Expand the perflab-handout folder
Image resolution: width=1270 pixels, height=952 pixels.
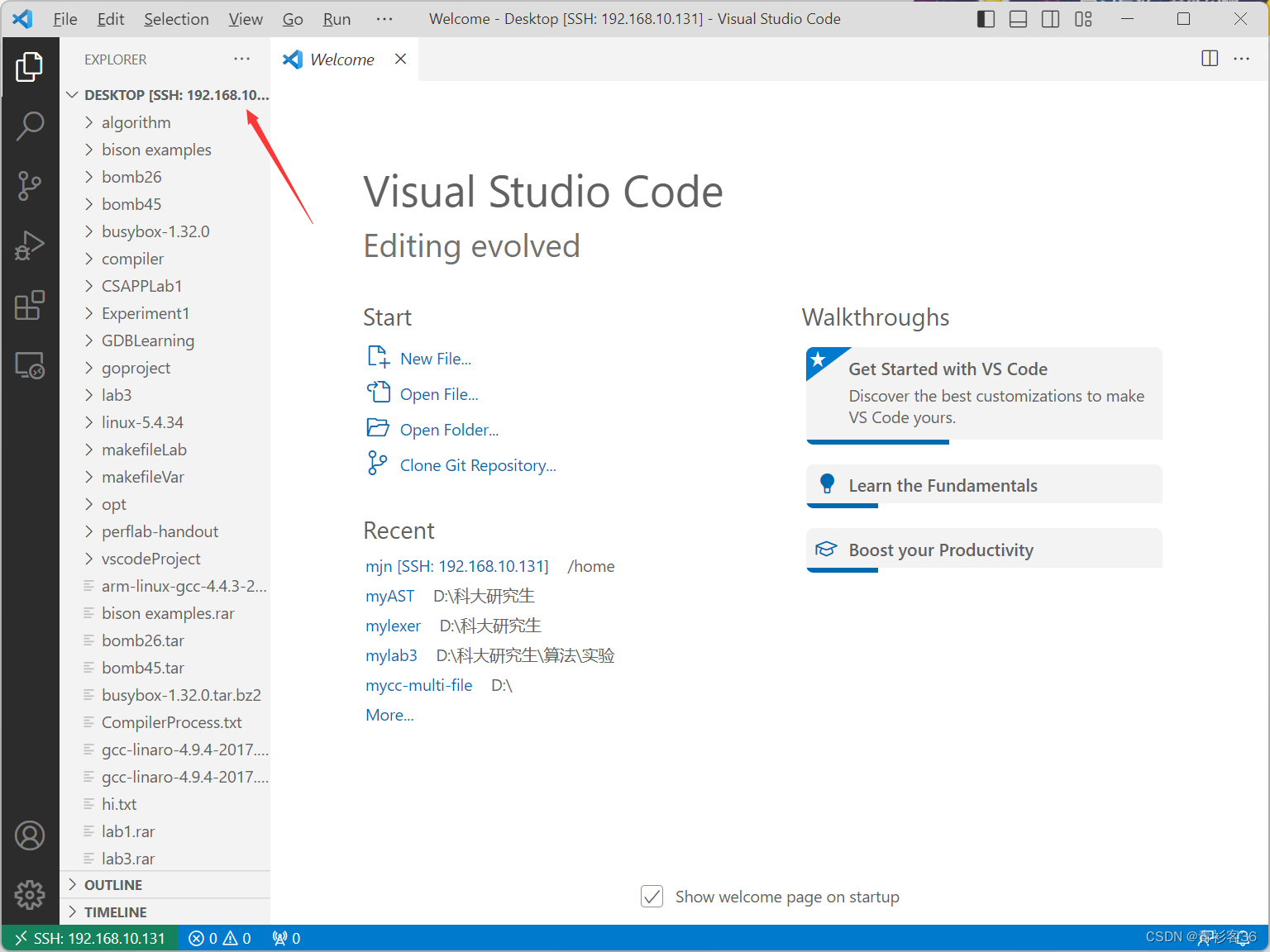click(x=165, y=531)
